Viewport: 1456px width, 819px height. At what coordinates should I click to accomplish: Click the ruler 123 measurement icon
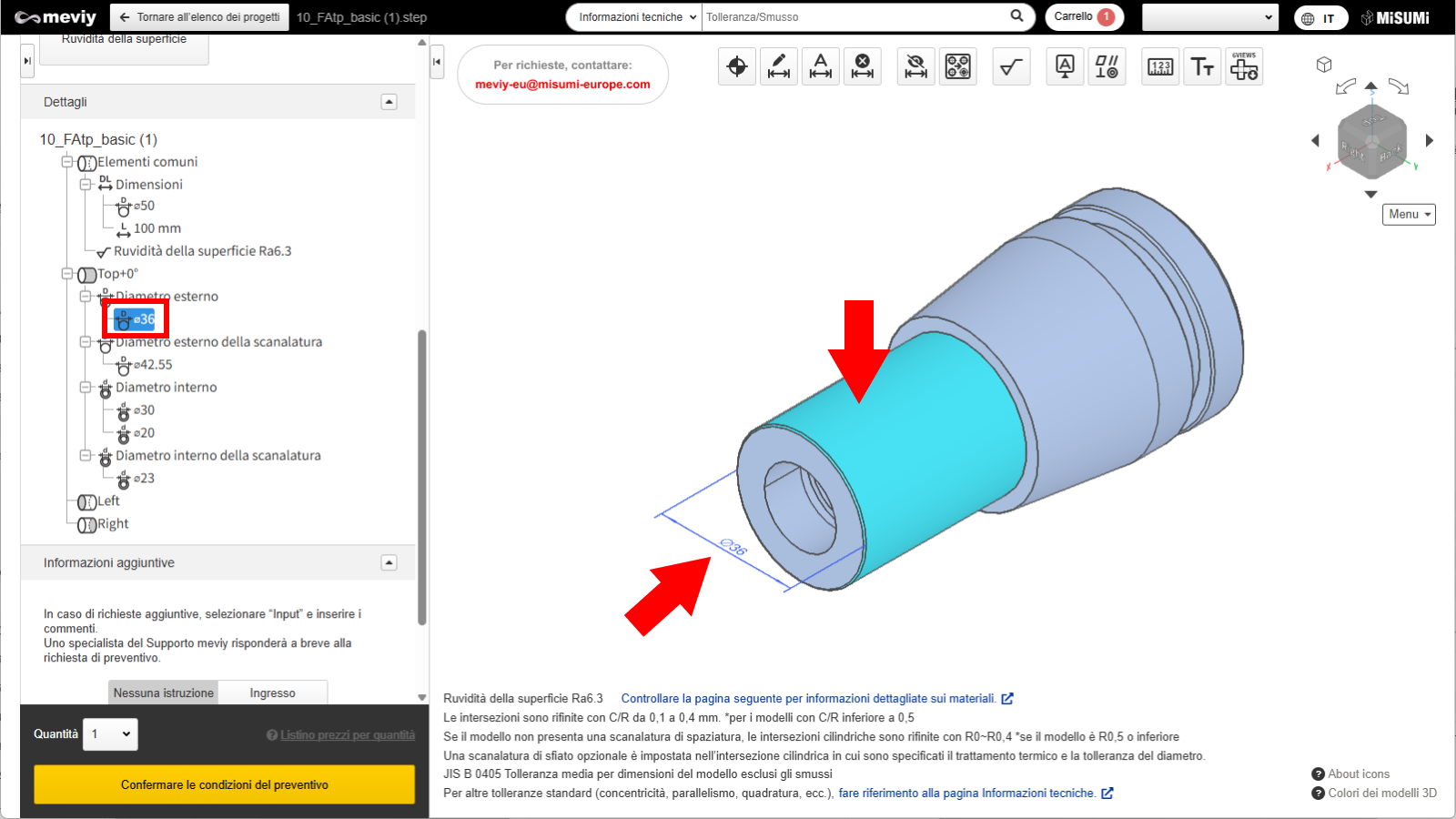[x=1160, y=66]
